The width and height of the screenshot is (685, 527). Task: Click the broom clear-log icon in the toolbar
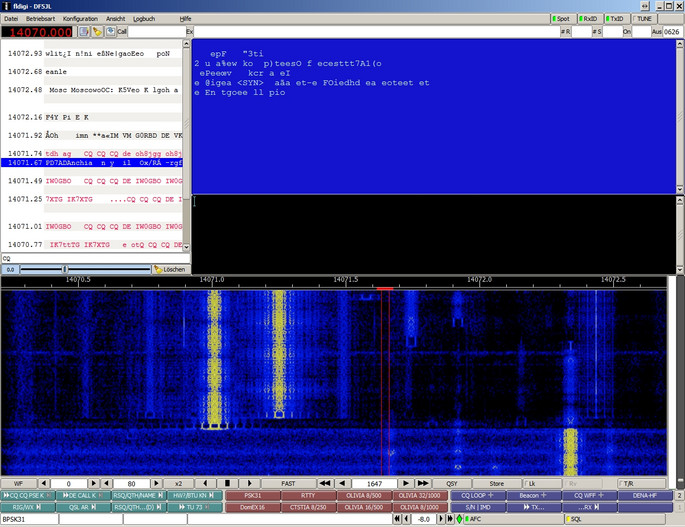pyautogui.click(x=97, y=31)
